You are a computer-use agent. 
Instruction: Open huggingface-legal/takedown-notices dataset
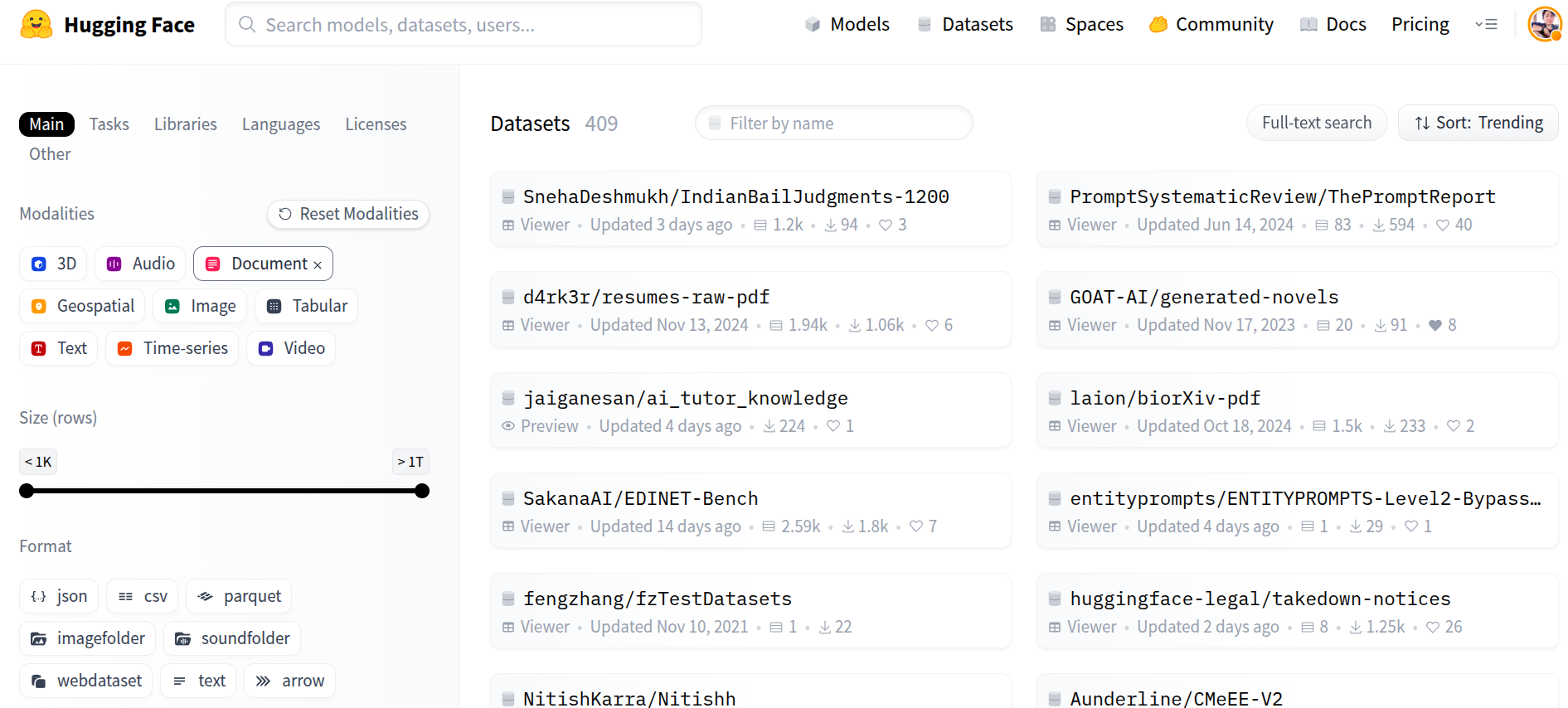click(1297, 611)
